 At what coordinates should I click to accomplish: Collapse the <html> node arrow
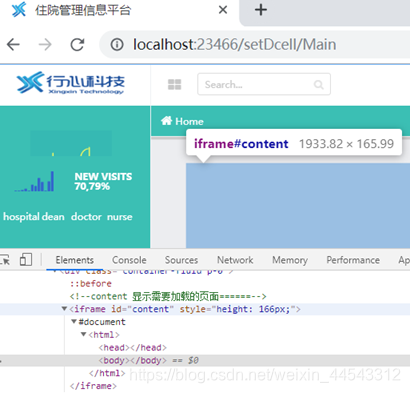coord(83,334)
